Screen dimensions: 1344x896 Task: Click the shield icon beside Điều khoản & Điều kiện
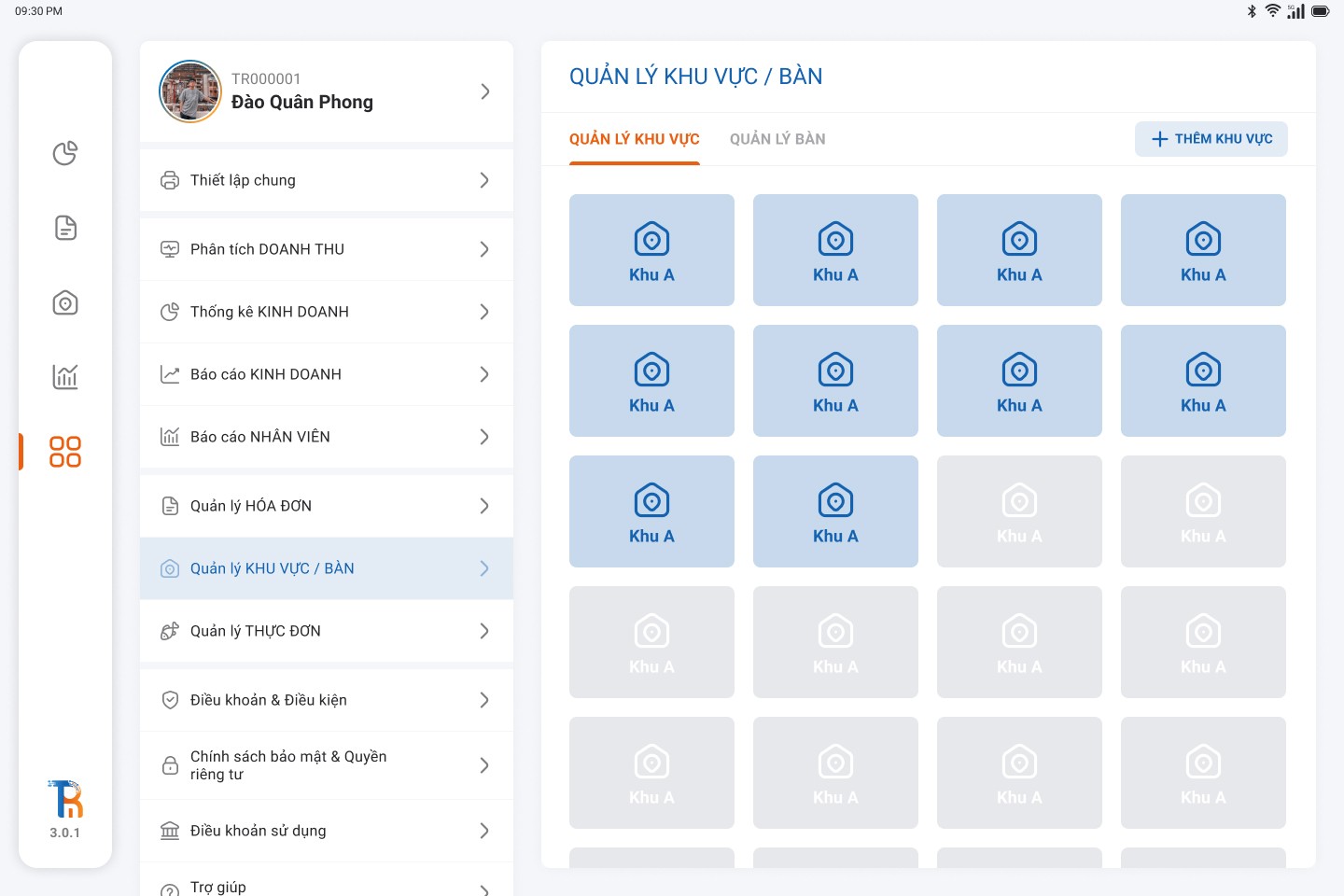pos(170,700)
